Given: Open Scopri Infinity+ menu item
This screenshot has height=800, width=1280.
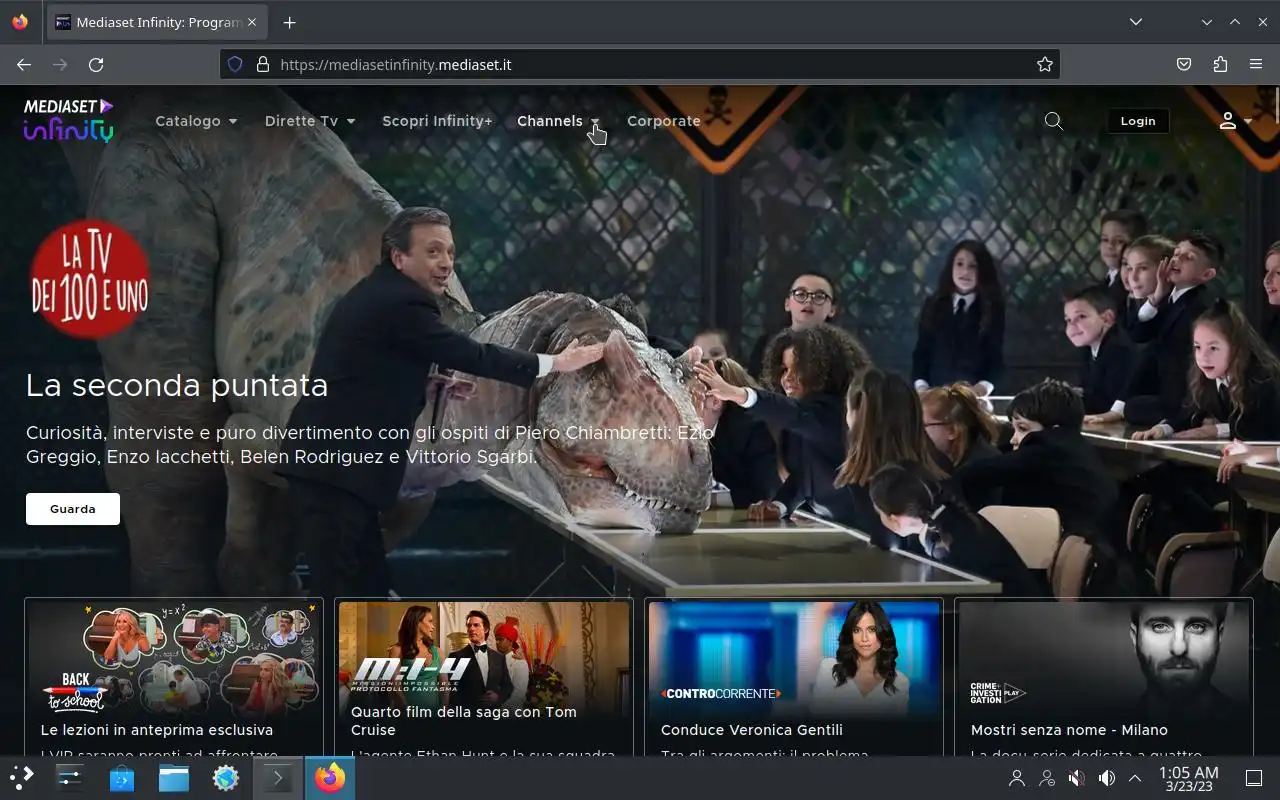Looking at the screenshot, I should tap(437, 121).
